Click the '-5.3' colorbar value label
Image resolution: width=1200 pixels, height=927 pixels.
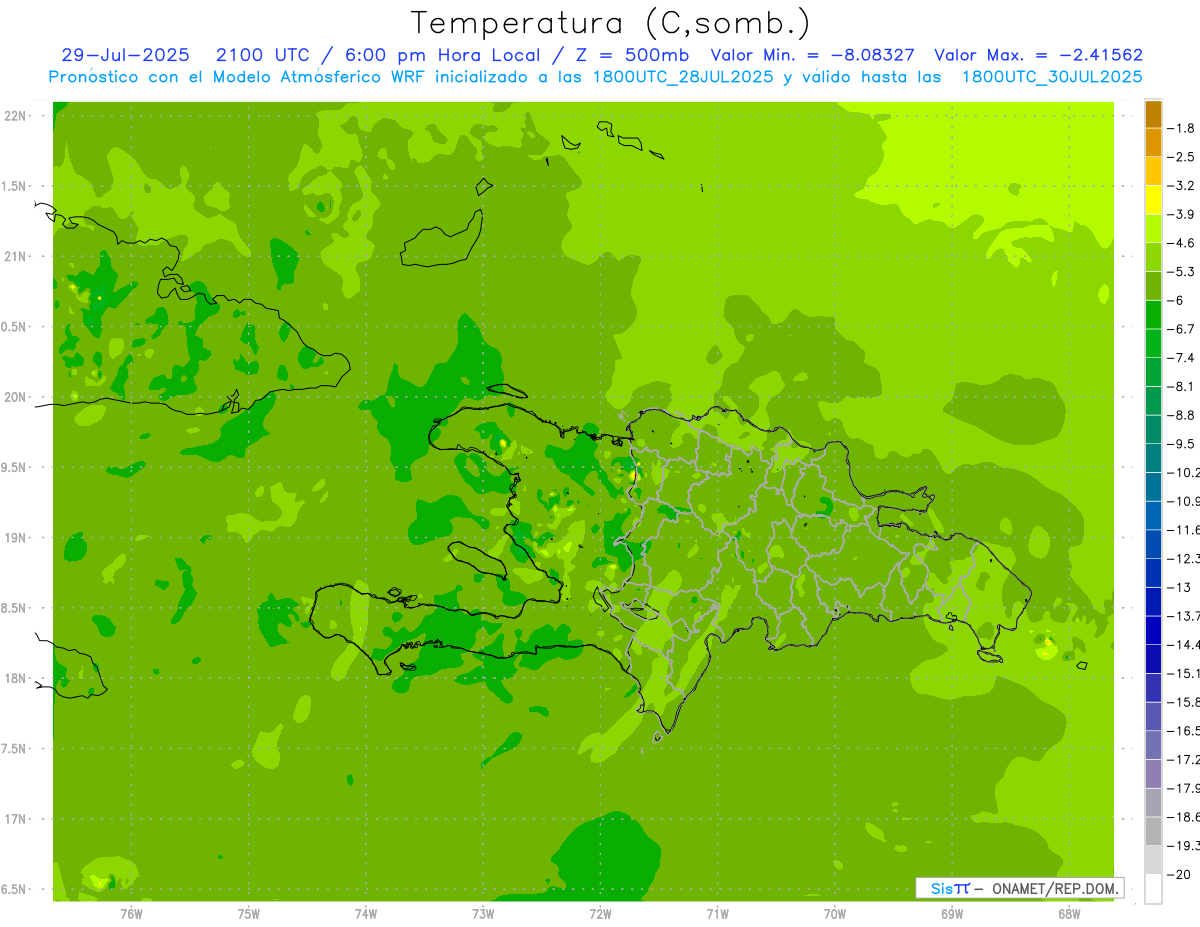click(x=1181, y=272)
